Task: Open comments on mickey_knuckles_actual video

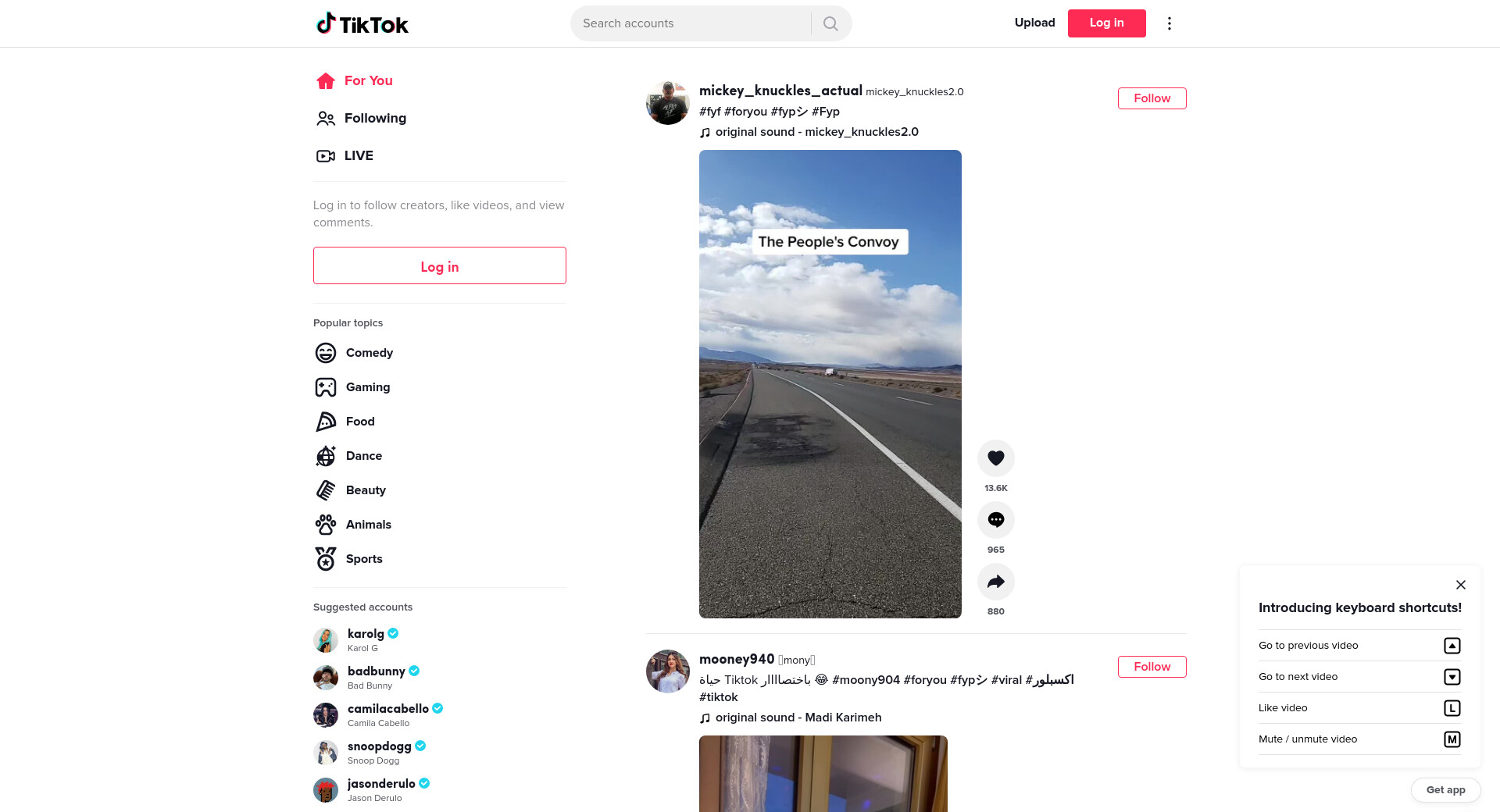Action: point(995,520)
